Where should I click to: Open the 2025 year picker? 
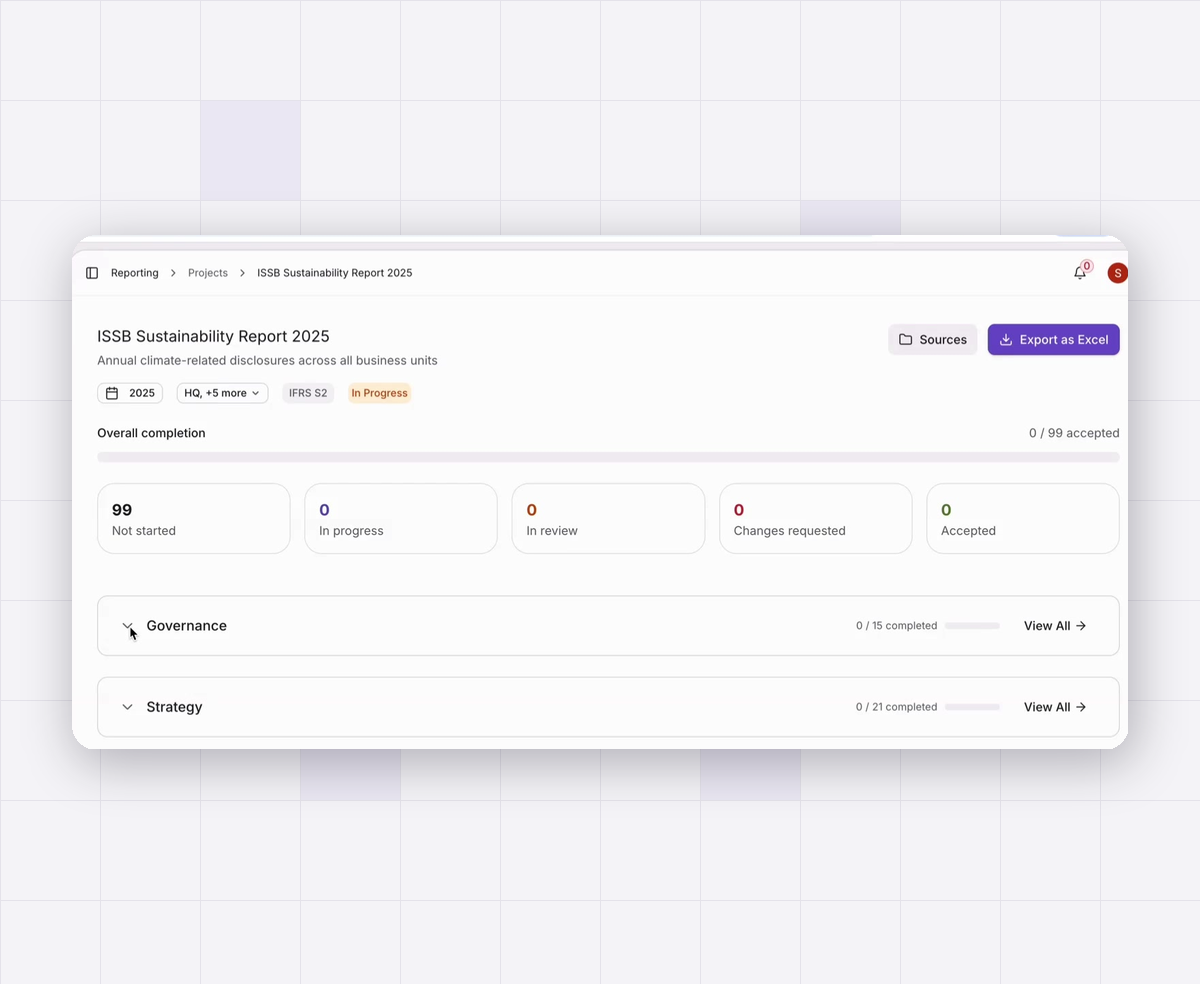point(130,393)
